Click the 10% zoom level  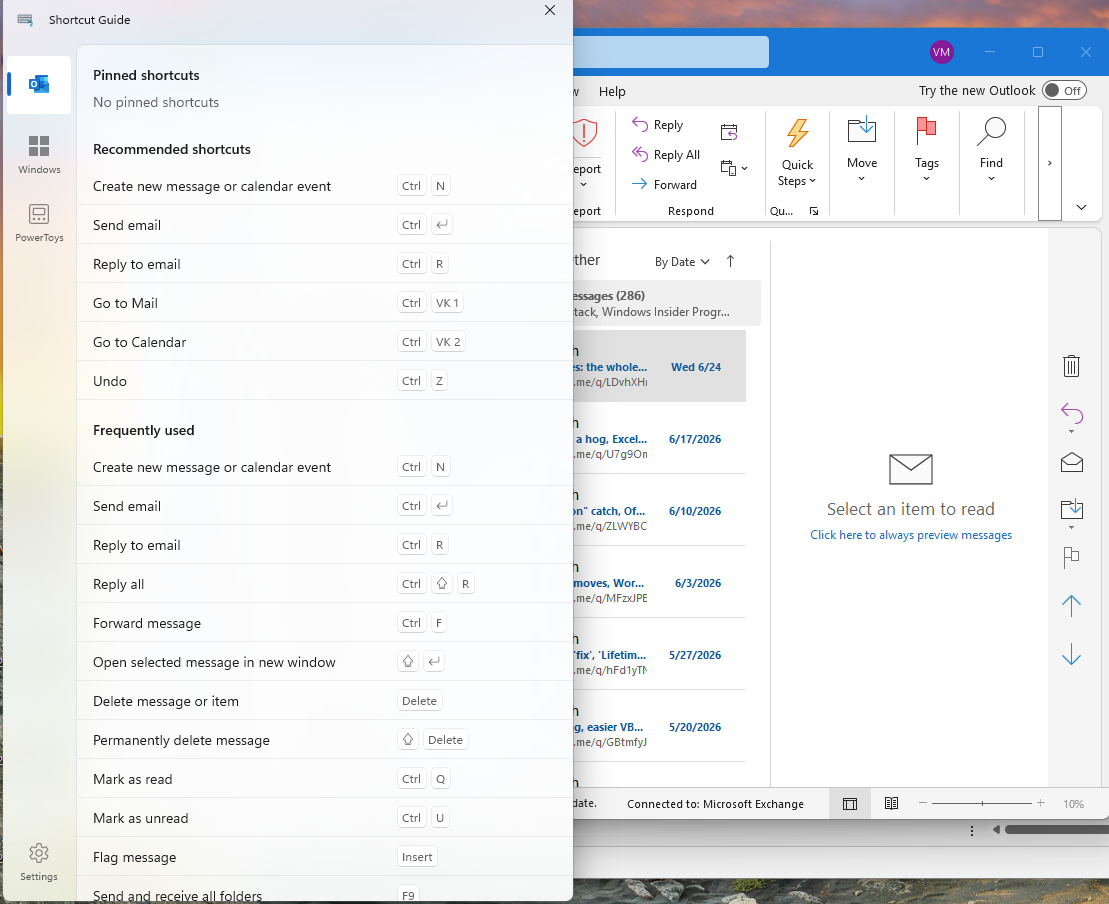click(1073, 804)
